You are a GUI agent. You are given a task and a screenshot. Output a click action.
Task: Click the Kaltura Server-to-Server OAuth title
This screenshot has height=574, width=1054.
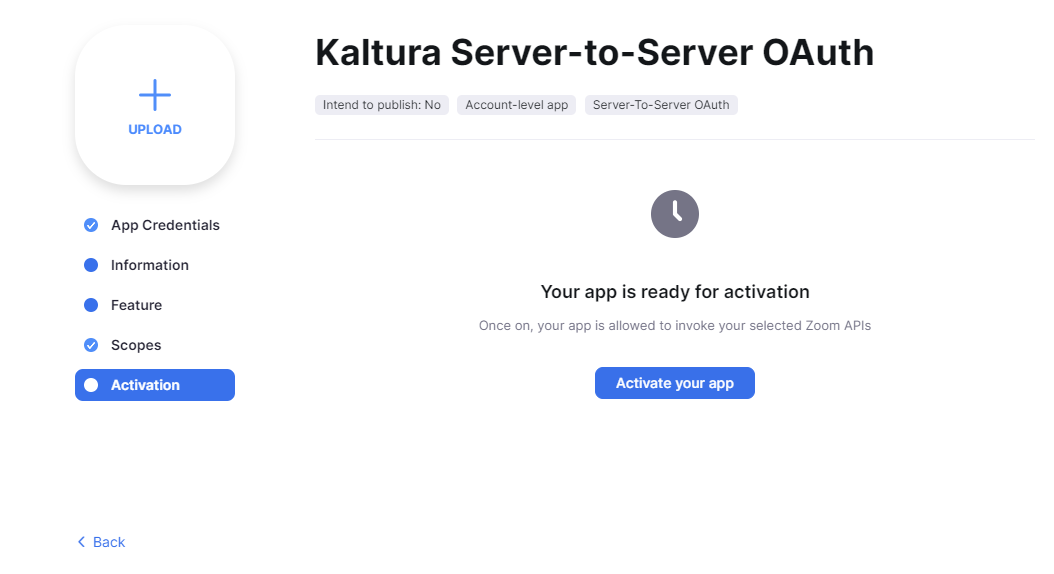[x=595, y=52]
